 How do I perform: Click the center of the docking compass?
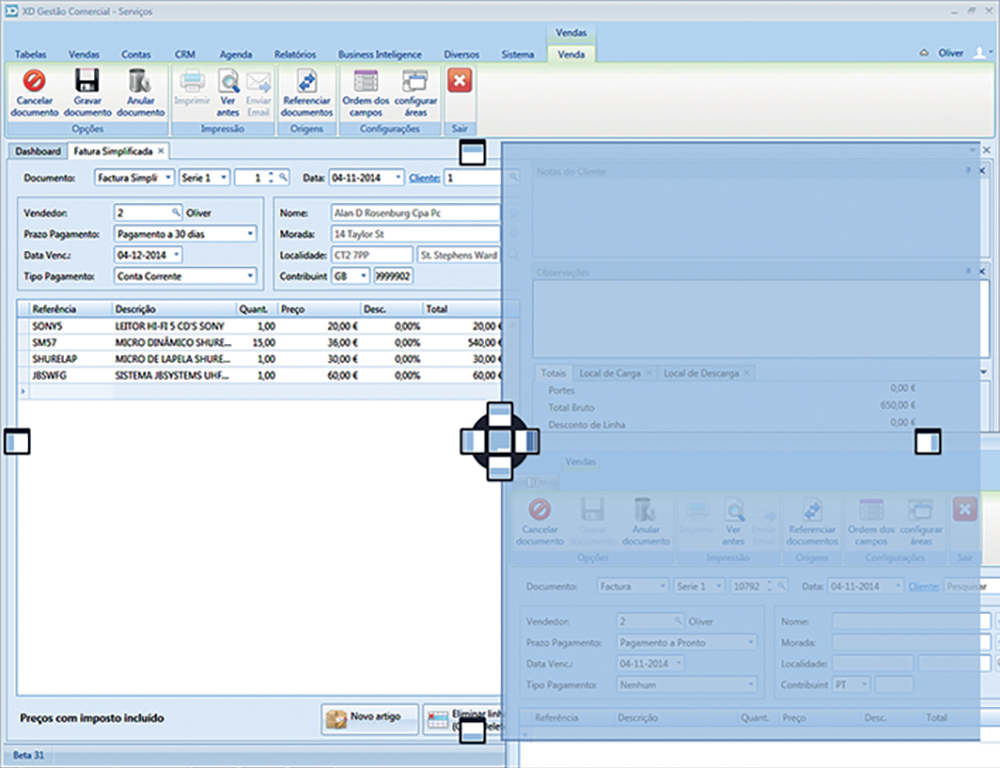500,441
